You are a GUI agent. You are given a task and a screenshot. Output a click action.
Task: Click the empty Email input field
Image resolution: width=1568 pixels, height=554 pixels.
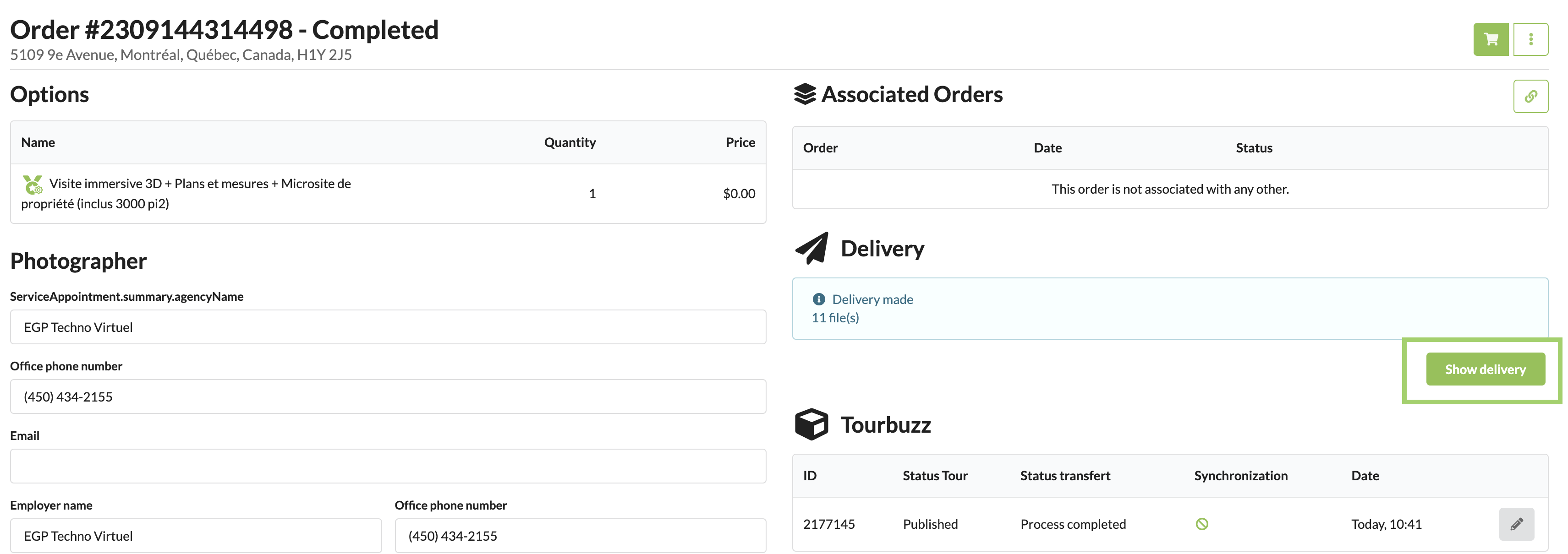[x=389, y=466]
